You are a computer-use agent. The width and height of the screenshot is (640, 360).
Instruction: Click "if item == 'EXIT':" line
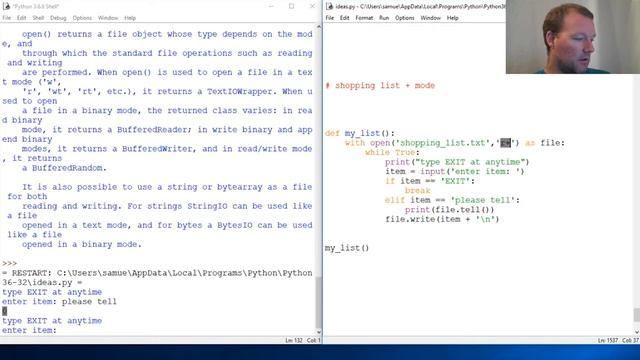(430, 181)
